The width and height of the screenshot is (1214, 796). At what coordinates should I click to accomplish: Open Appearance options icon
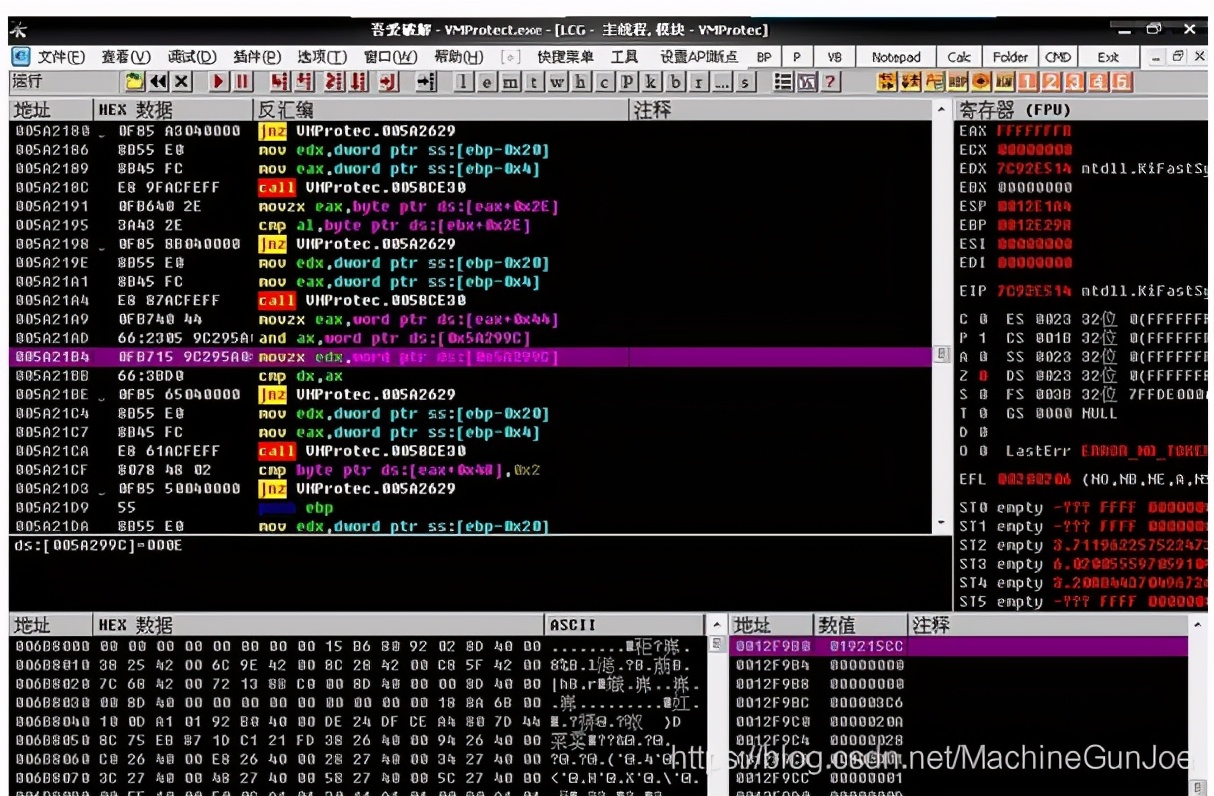pyautogui.click(x=807, y=82)
